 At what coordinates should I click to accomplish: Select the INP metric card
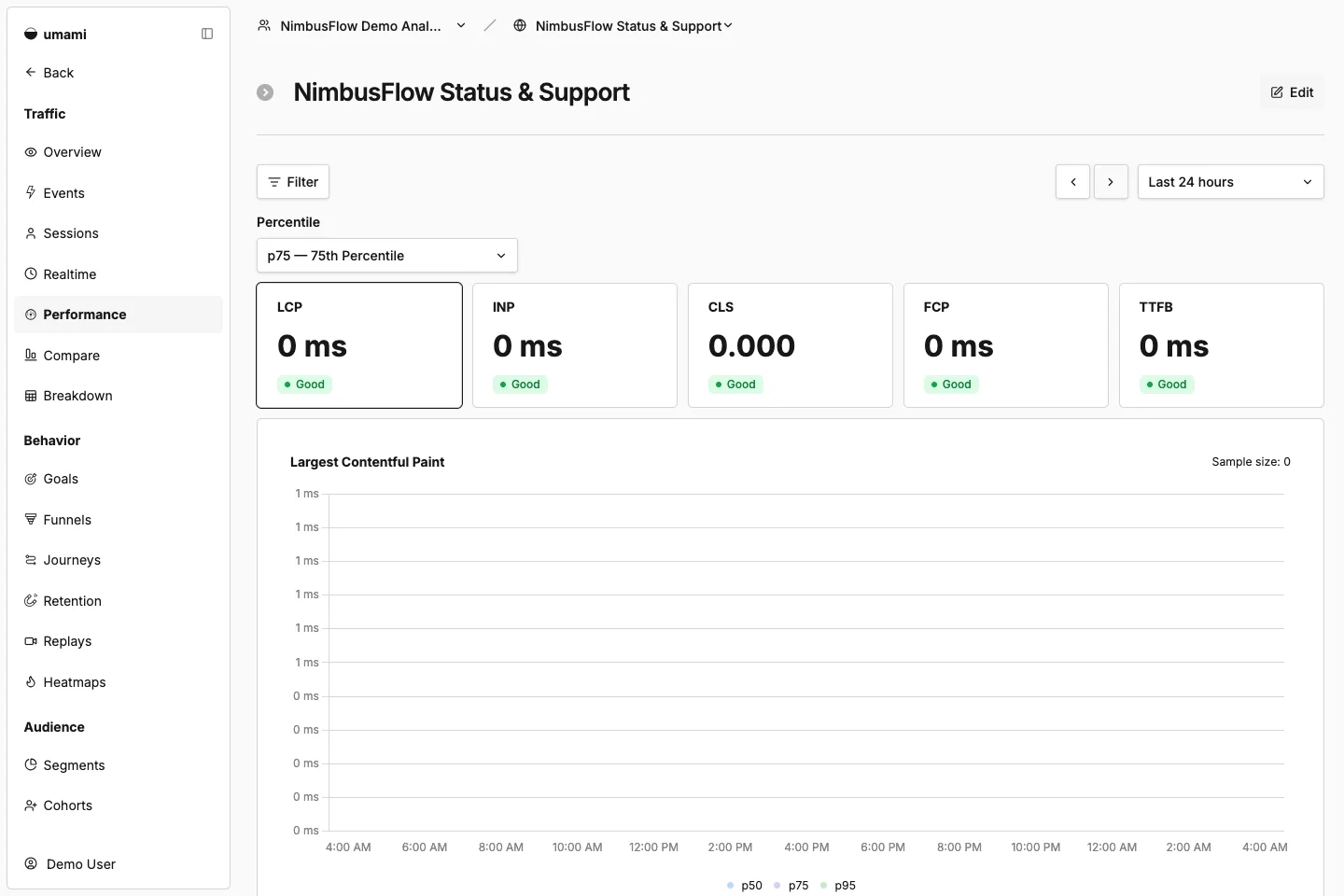coord(575,345)
